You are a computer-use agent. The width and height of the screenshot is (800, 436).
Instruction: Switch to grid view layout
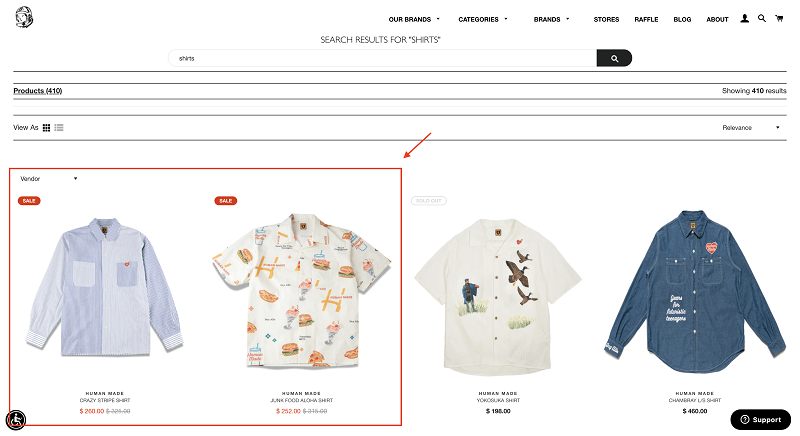(x=46, y=128)
